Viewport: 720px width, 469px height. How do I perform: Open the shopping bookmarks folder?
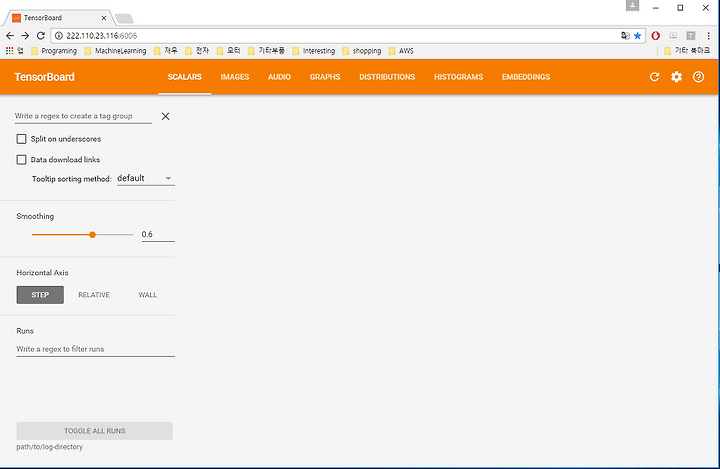[x=362, y=51]
